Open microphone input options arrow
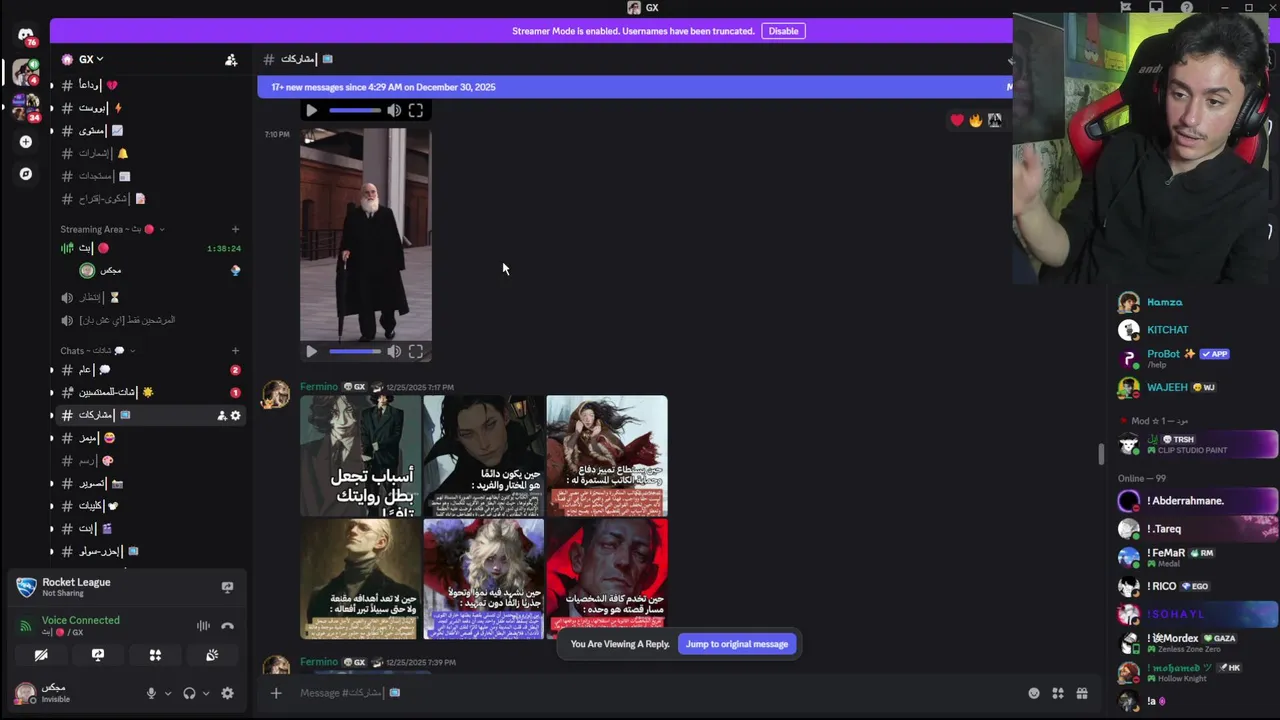 (x=167, y=693)
